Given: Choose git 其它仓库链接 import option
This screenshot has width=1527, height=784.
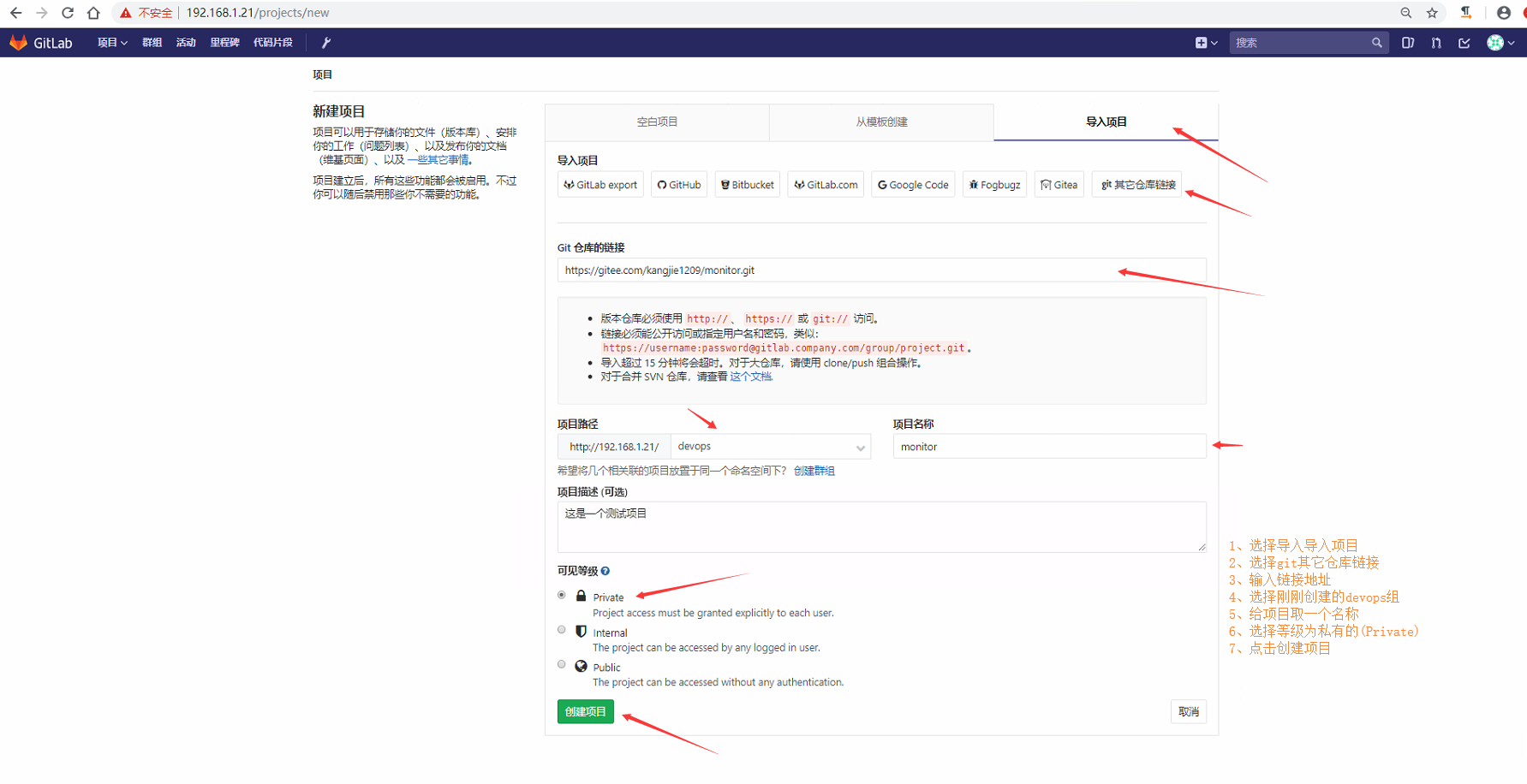Looking at the screenshot, I should coord(1137,185).
